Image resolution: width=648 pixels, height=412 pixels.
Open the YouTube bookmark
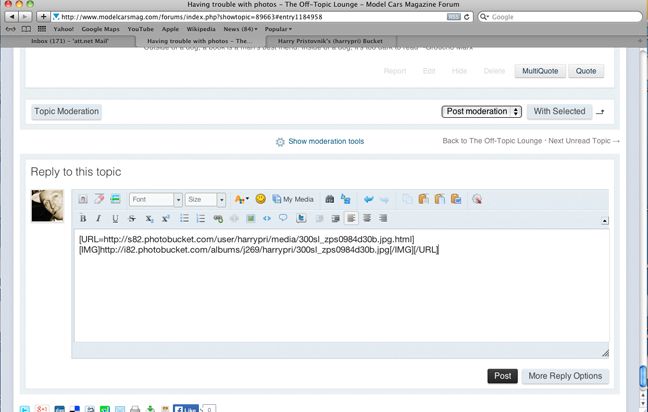[x=141, y=29]
